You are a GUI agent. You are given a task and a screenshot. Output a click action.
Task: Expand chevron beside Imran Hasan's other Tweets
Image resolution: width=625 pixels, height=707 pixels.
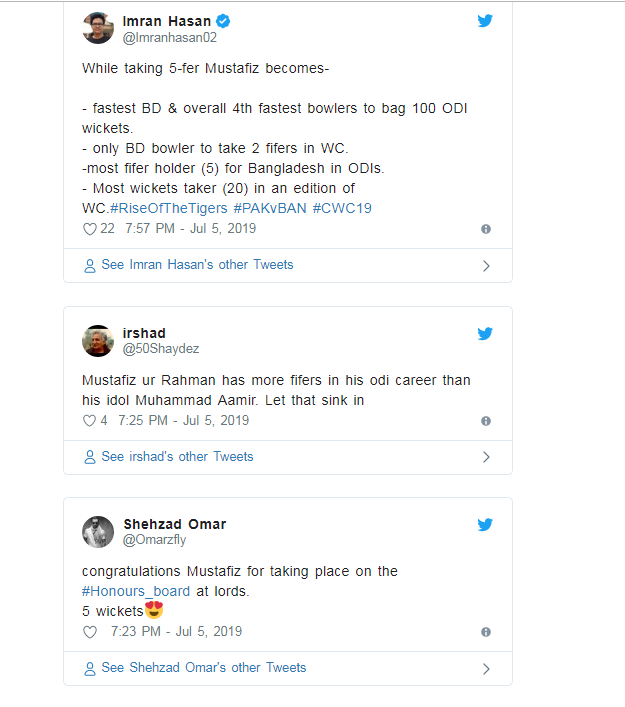click(486, 266)
